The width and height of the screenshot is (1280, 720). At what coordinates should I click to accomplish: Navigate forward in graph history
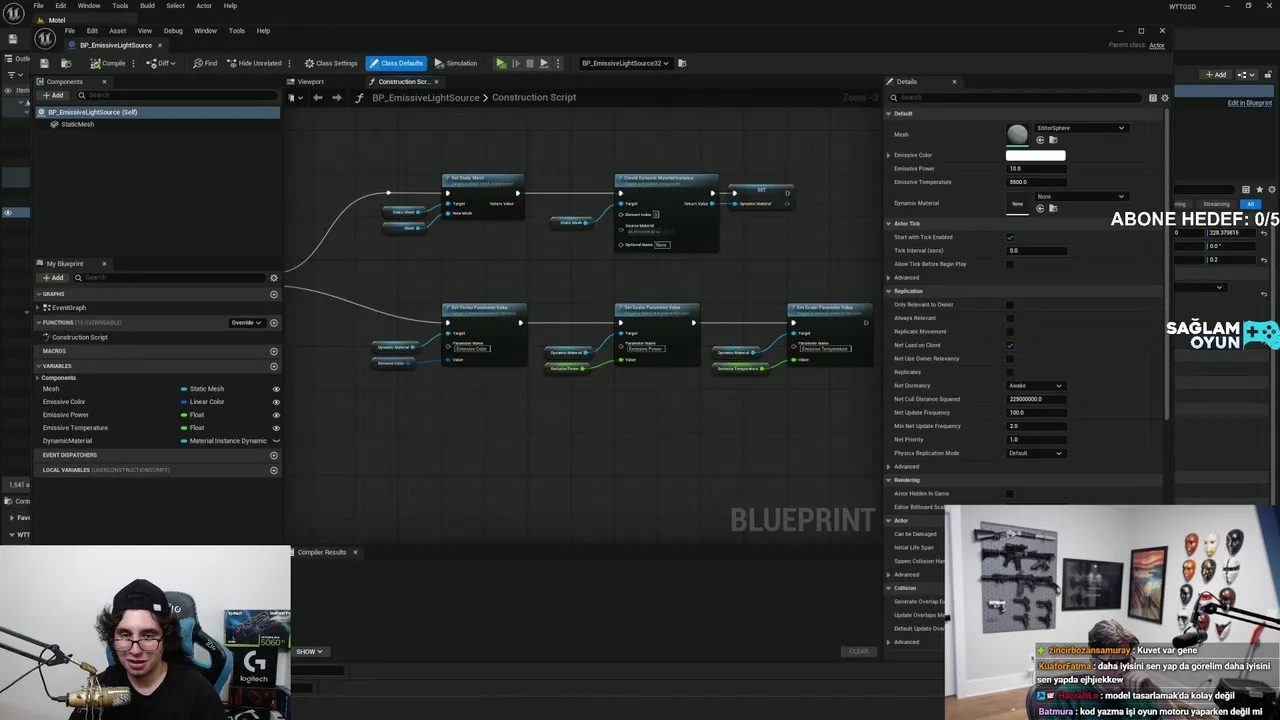point(336,97)
